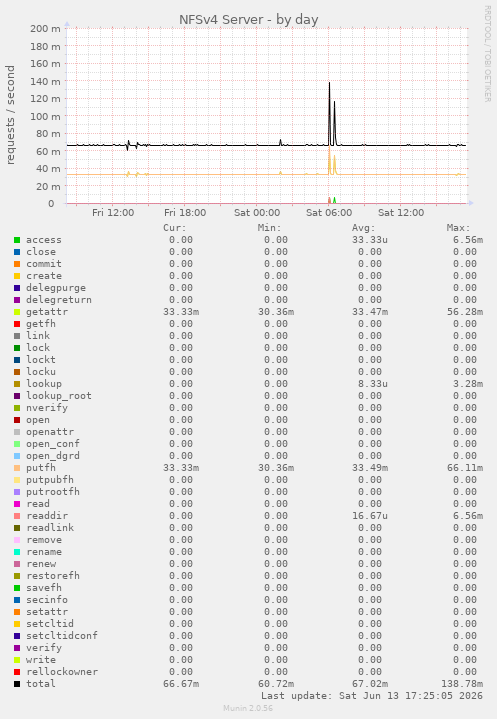Click the readdir legend color swatch
The height and width of the screenshot is (719, 497).
point(17,516)
